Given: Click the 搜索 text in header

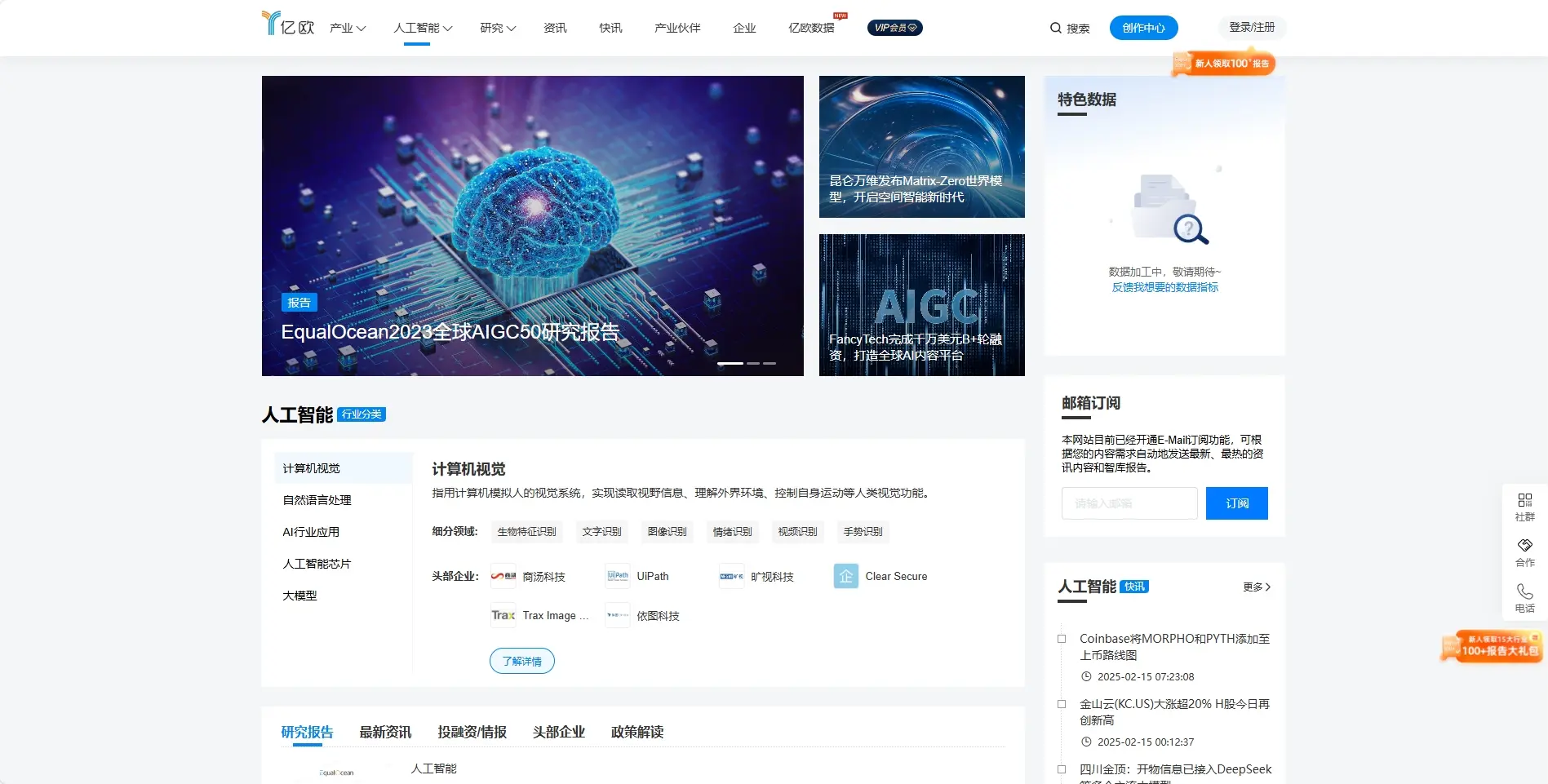Looking at the screenshot, I should [x=1078, y=28].
